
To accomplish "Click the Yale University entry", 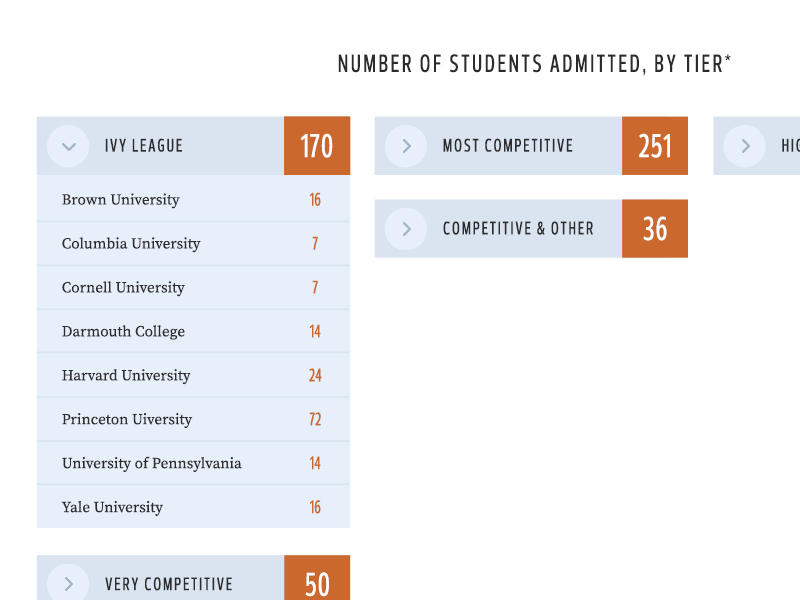I will 112,508.
